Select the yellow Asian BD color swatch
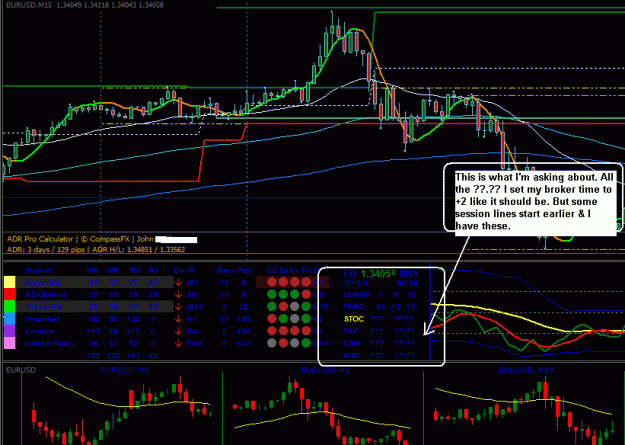Screen dimensions: 625x445 pyautogui.click(x=10, y=283)
